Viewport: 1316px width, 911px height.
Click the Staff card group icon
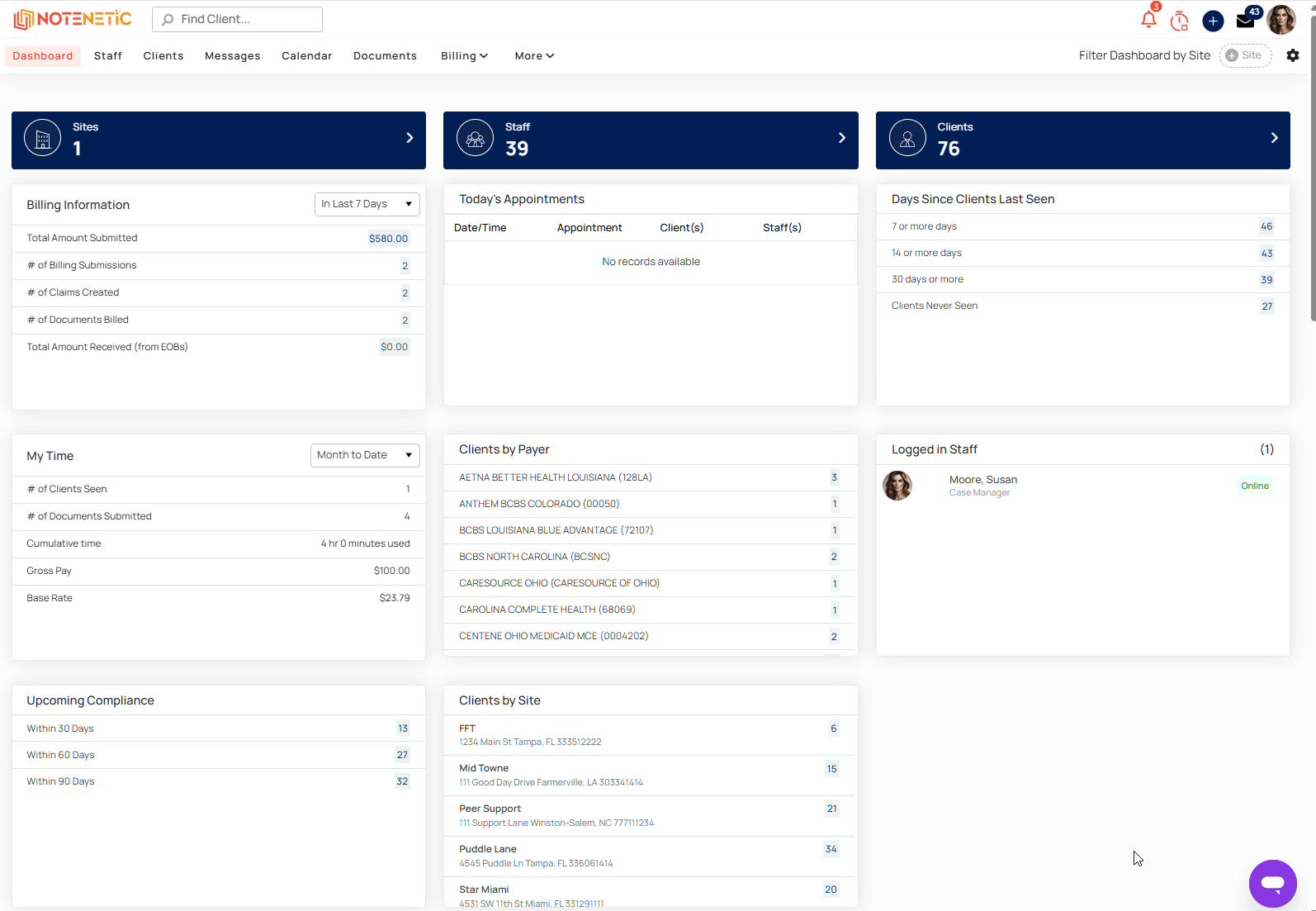click(475, 139)
